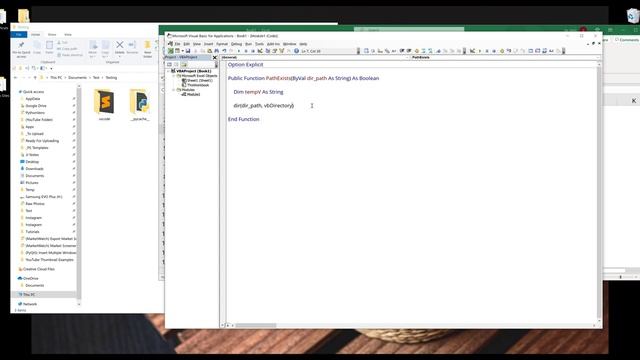
Task: Click the Insert UserForm toolbar icon
Action: pyautogui.click(x=177, y=51)
